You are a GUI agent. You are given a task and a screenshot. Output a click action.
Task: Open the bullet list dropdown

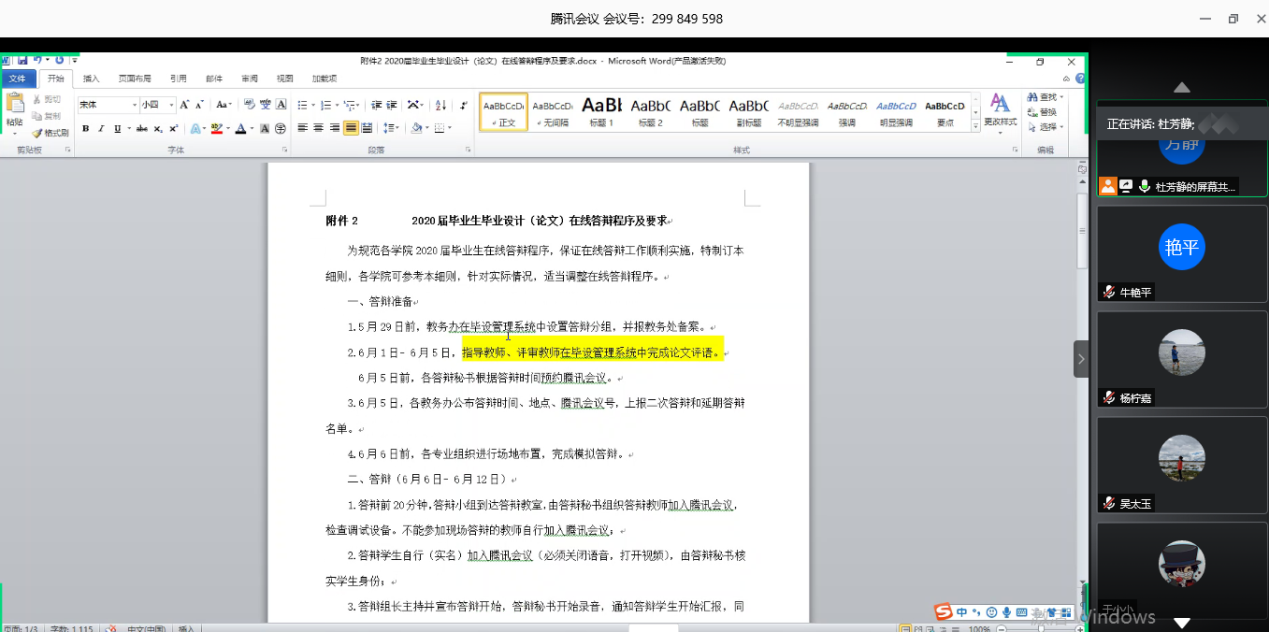click(x=313, y=105)
